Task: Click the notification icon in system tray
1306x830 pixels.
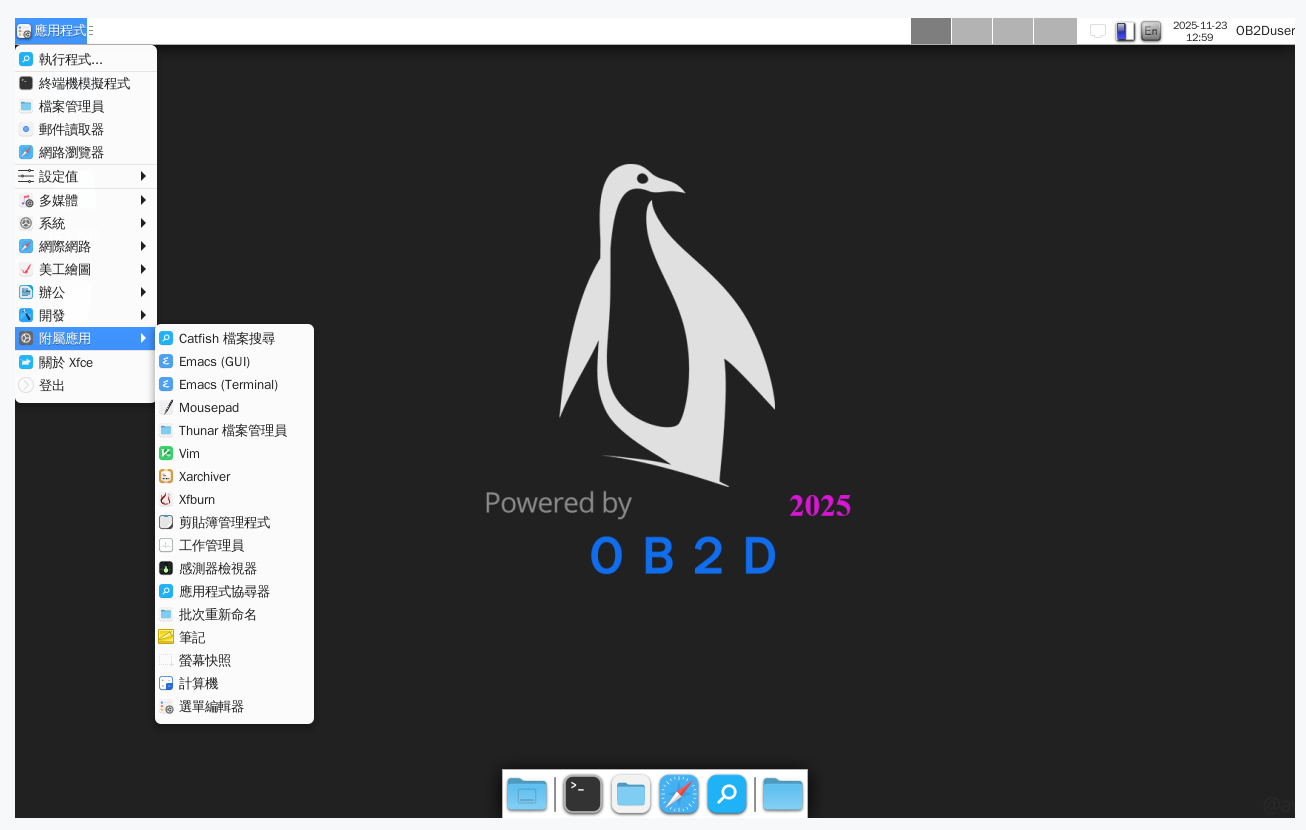Action: [x=1098, y=31]
